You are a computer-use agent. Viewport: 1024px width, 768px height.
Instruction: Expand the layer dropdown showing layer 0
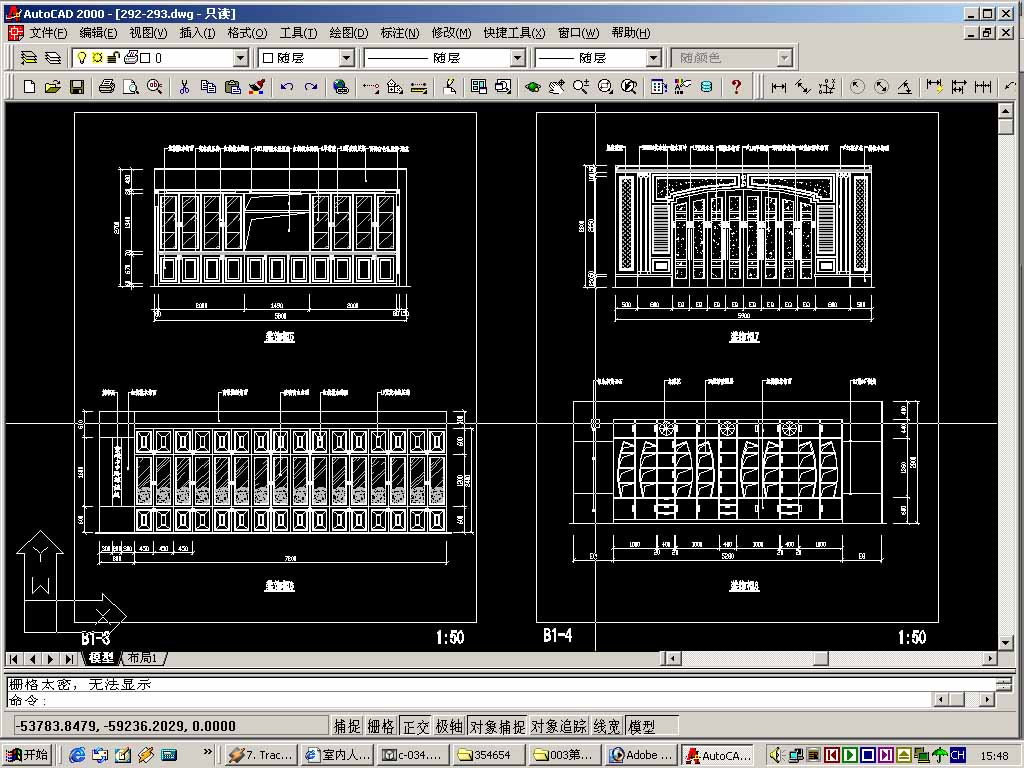[240, 58]
